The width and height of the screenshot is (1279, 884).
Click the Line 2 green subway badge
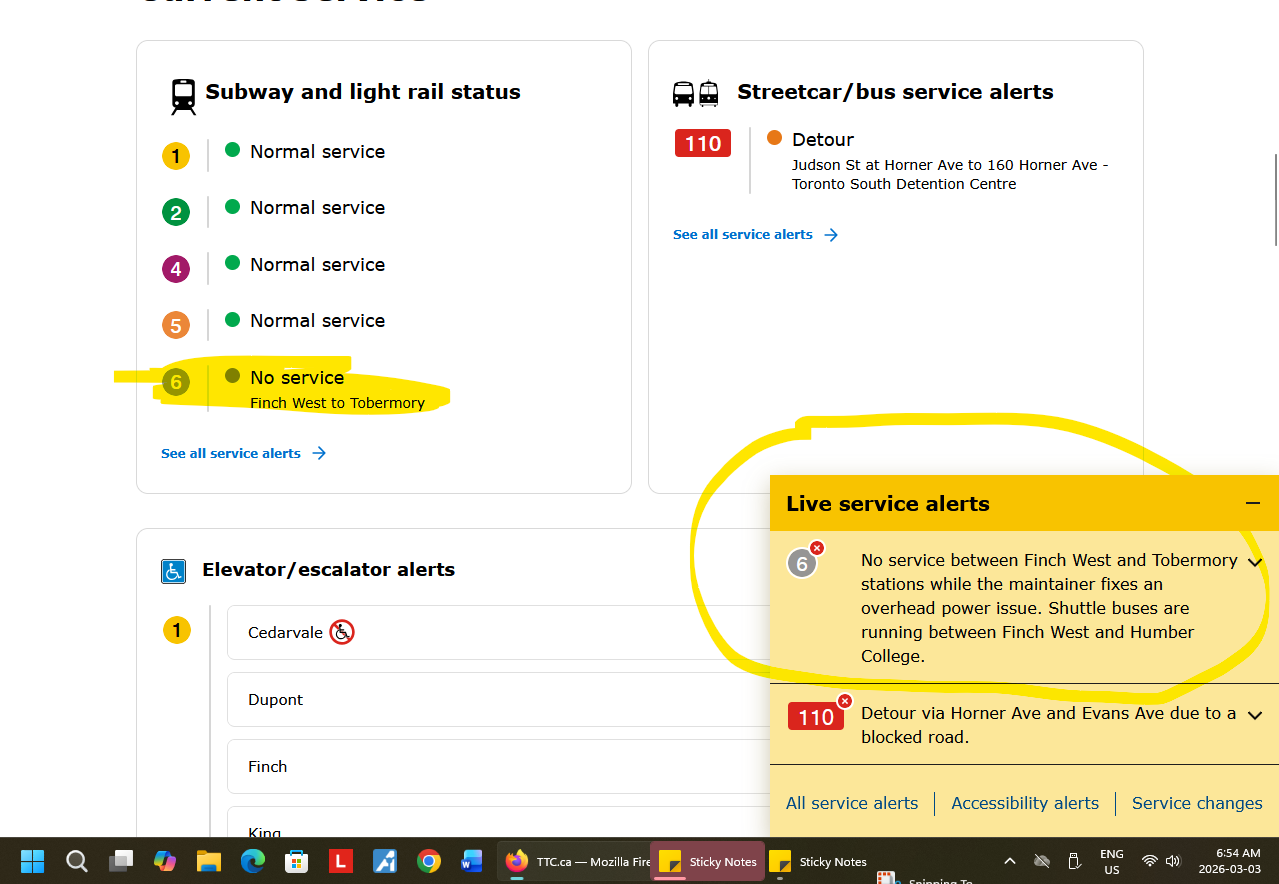point(176,212)
